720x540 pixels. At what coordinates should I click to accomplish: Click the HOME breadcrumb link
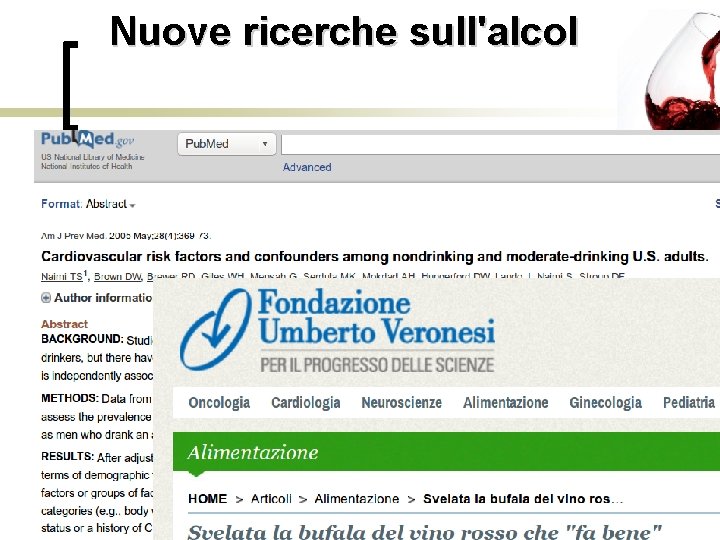(x=208, y=499)
